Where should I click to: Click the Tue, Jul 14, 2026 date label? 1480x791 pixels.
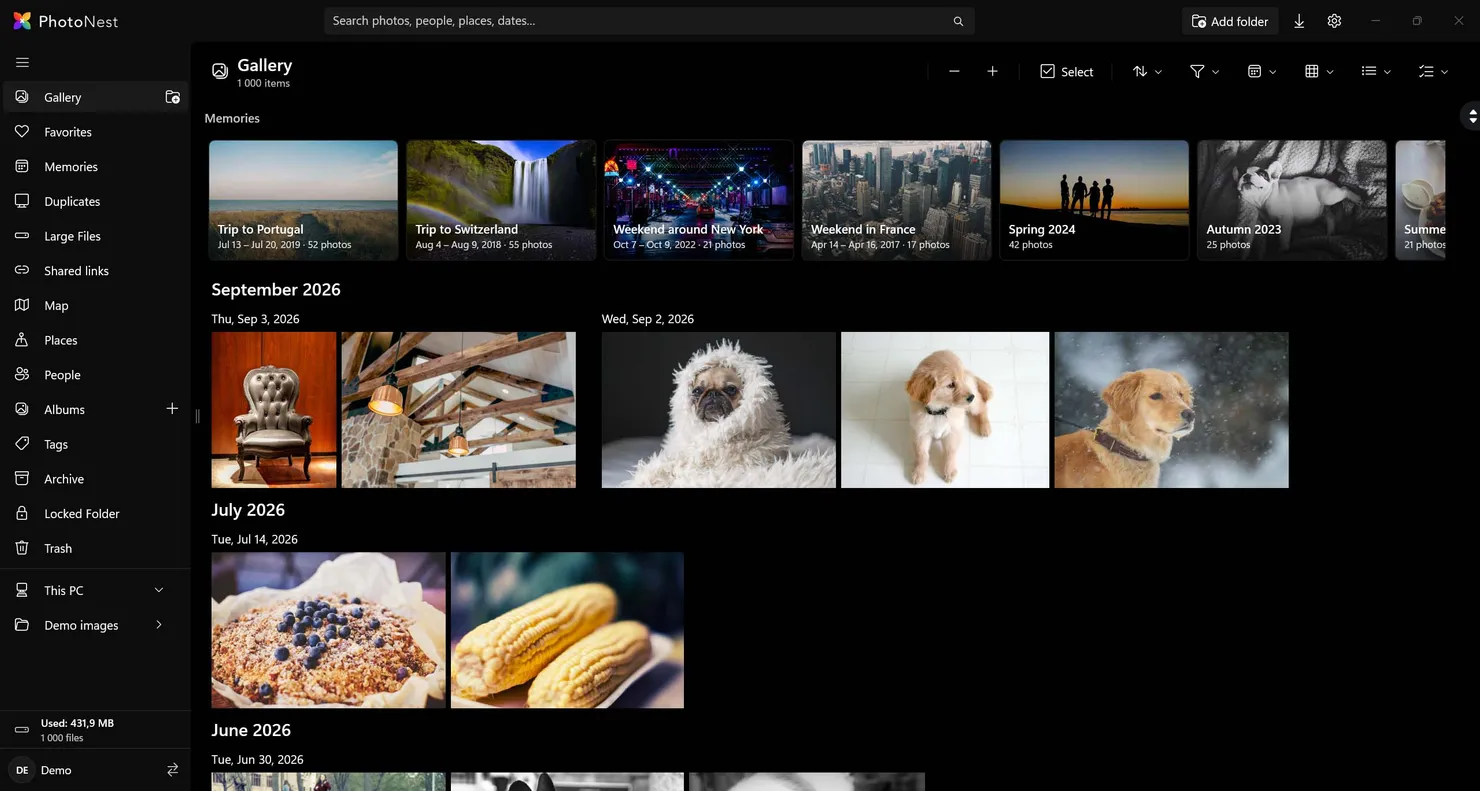(x=254, y=539)
